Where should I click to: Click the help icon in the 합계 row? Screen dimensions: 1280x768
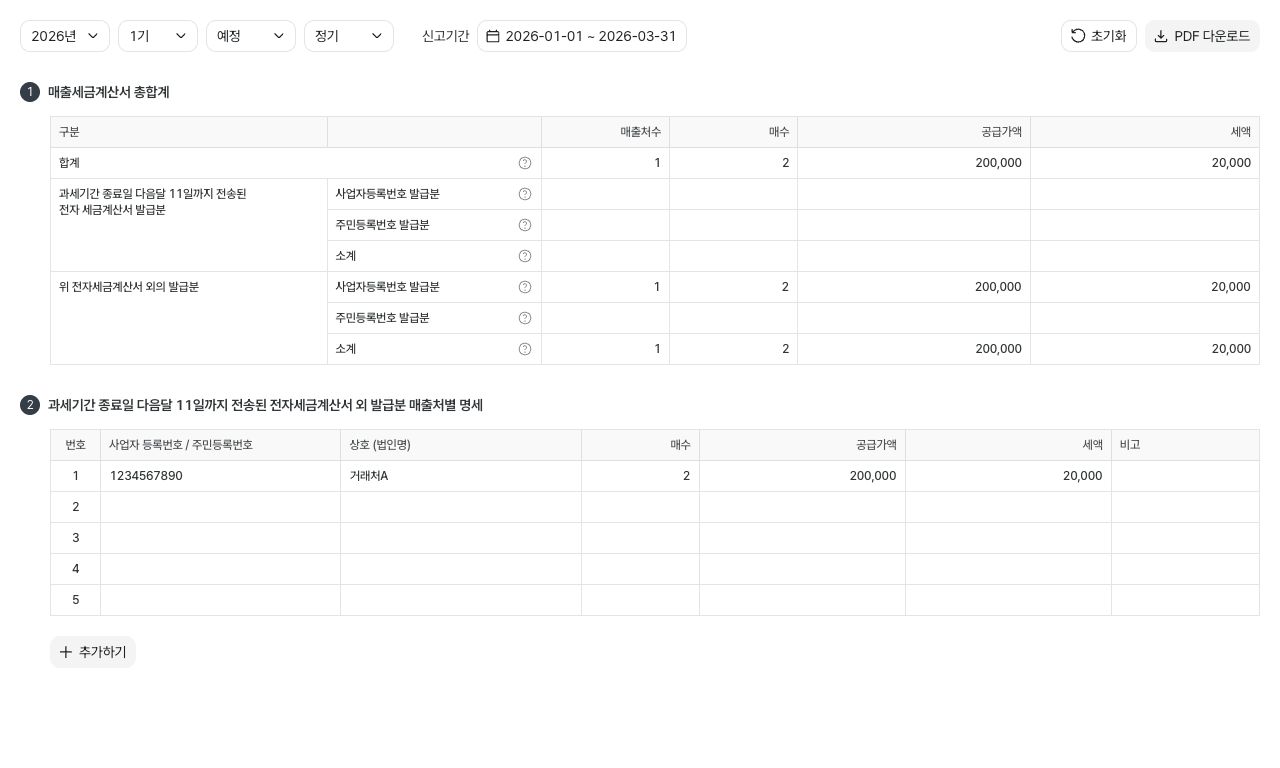[x=525, y=163]
